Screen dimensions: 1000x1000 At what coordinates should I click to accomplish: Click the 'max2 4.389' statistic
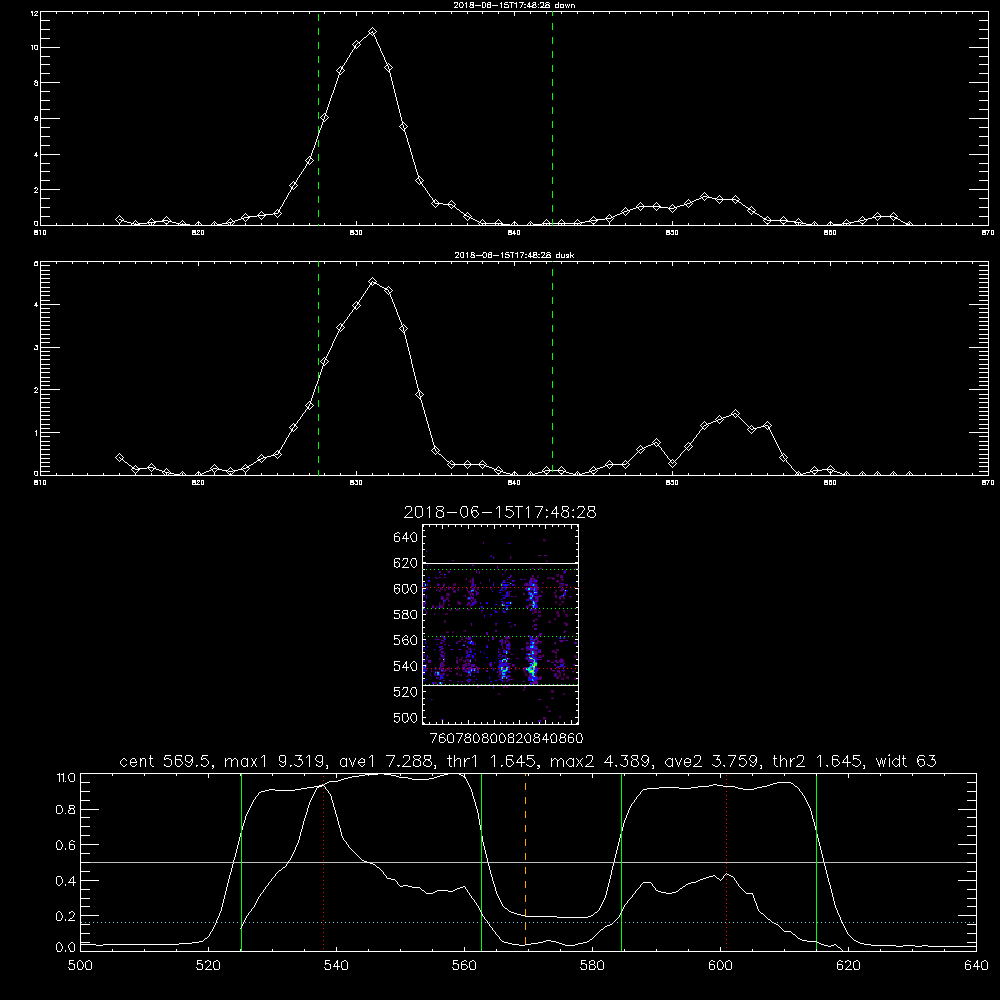(601, 761)
